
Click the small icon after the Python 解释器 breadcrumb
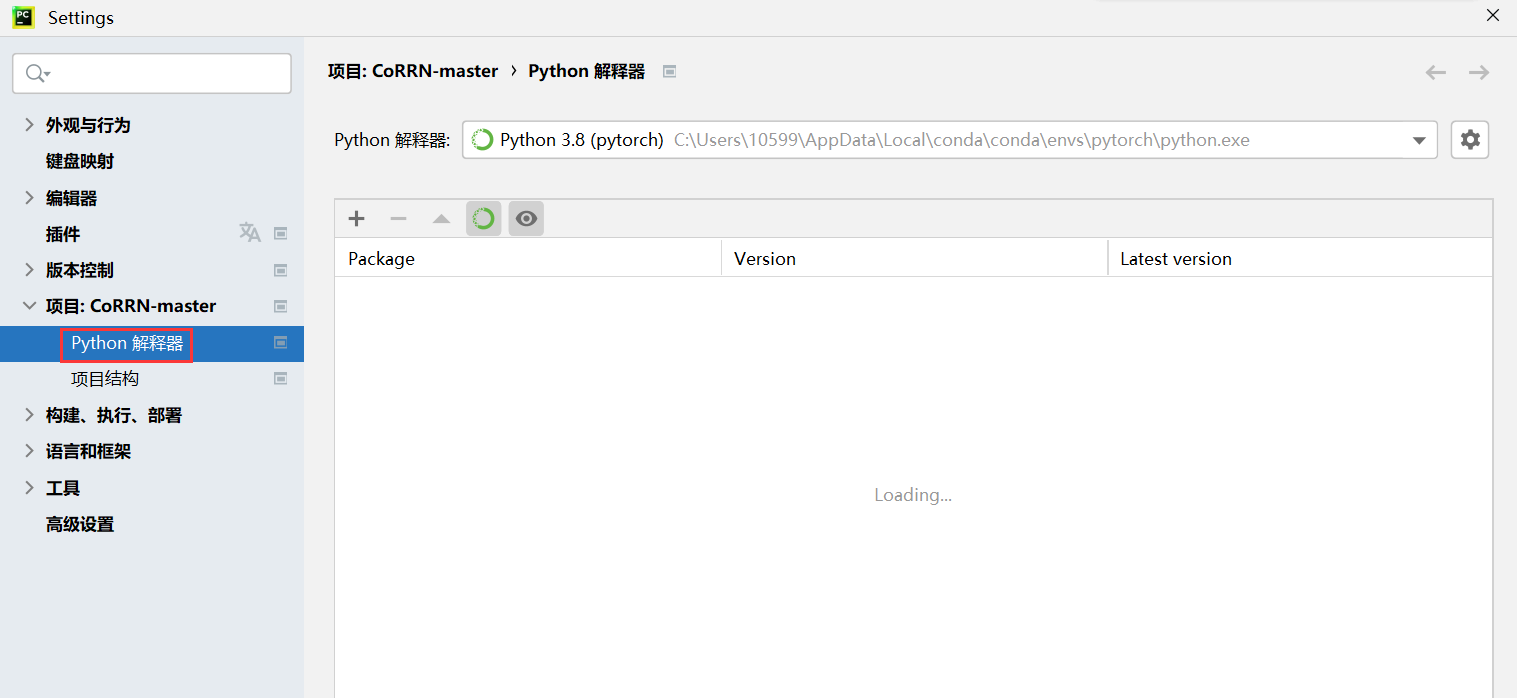pos(670,71)
